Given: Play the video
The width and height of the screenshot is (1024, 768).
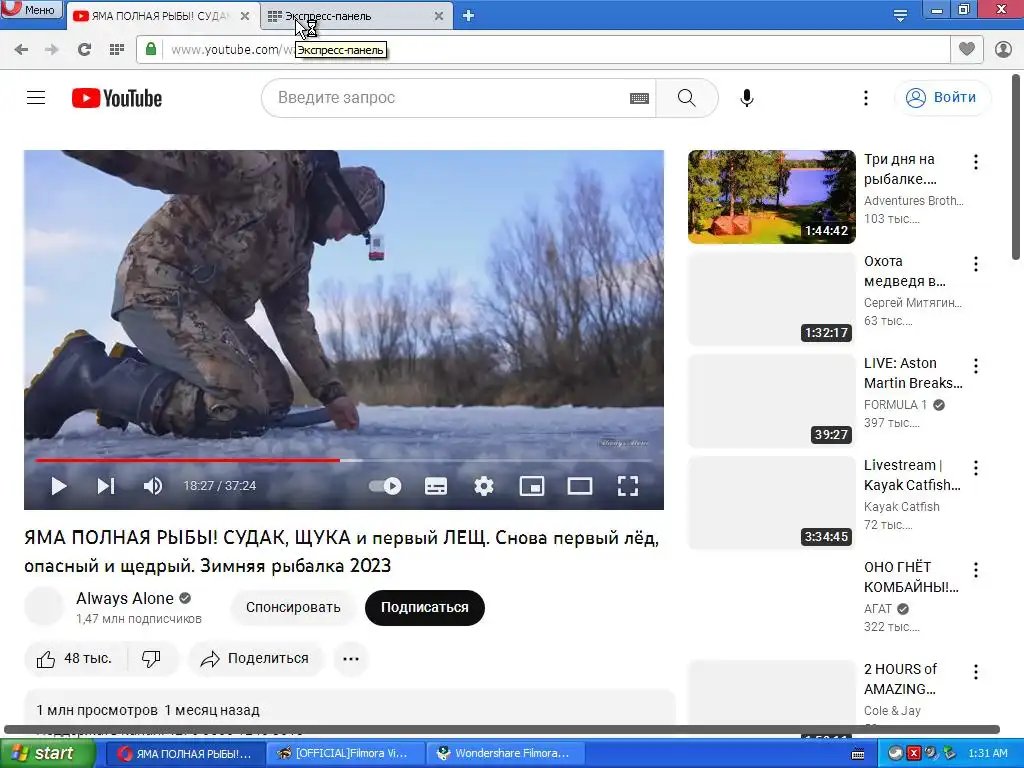Looking at the screenshot, I should pos(59,486).
